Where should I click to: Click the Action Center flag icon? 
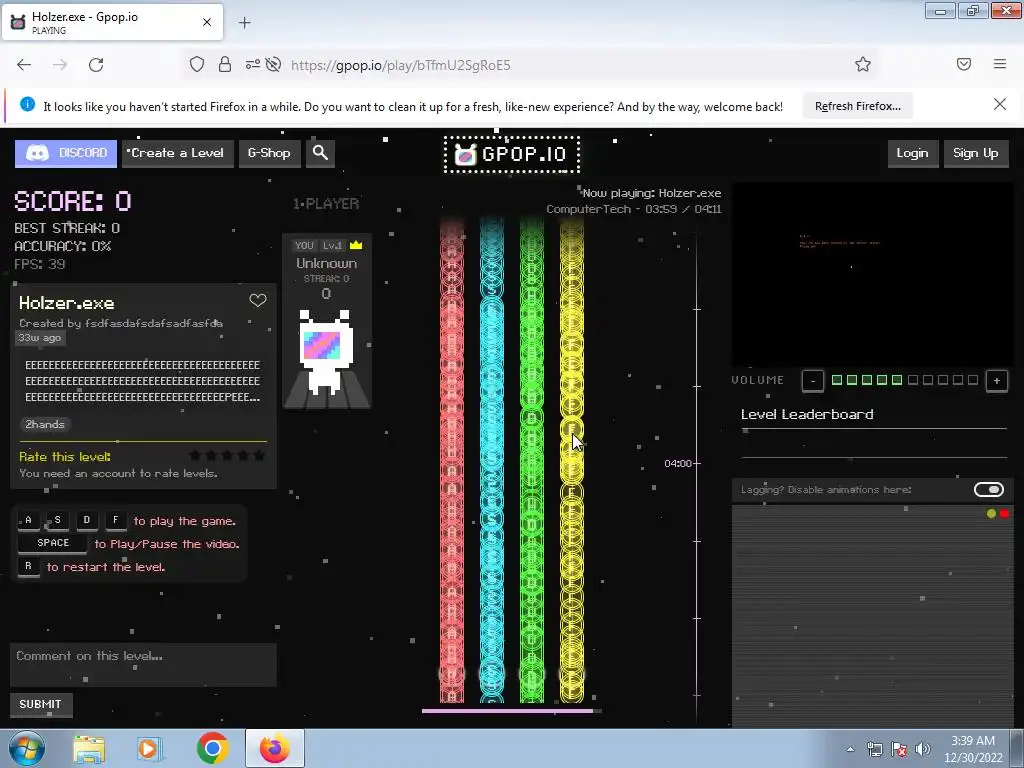coord(899,749)
